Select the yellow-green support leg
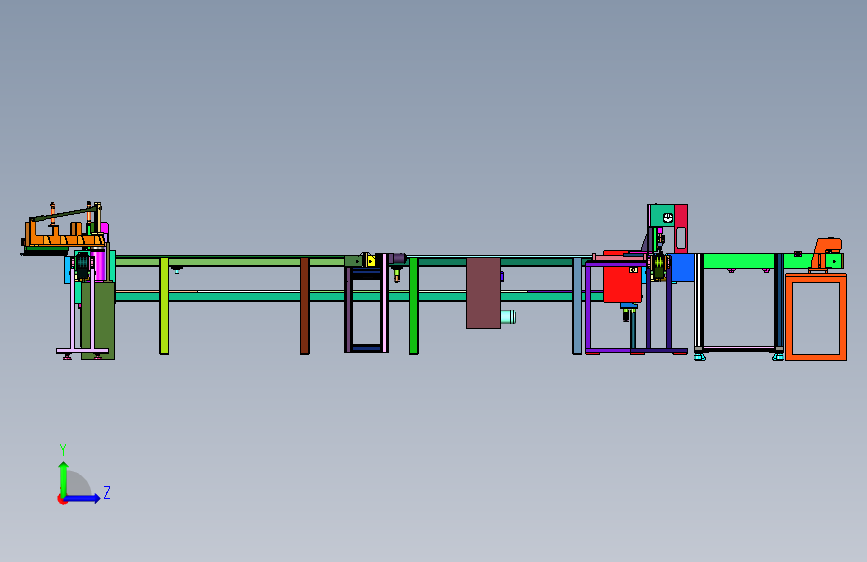The width and height of the screenshot is (867, 562). [x=164, y=306]
